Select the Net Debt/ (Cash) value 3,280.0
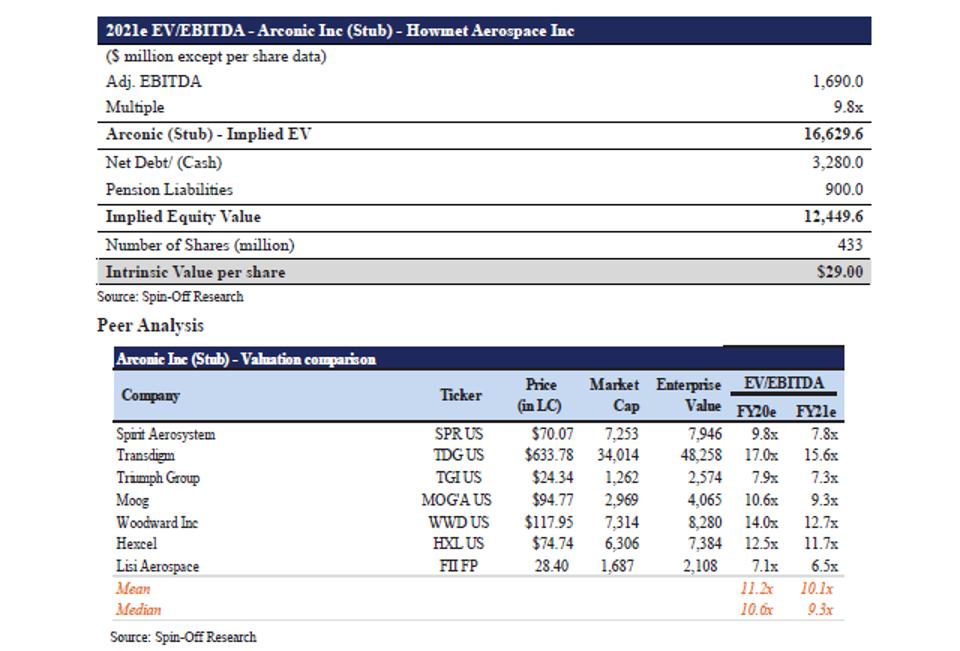Image resolution: width=960 pixels, height=651 pixels. 838,162
